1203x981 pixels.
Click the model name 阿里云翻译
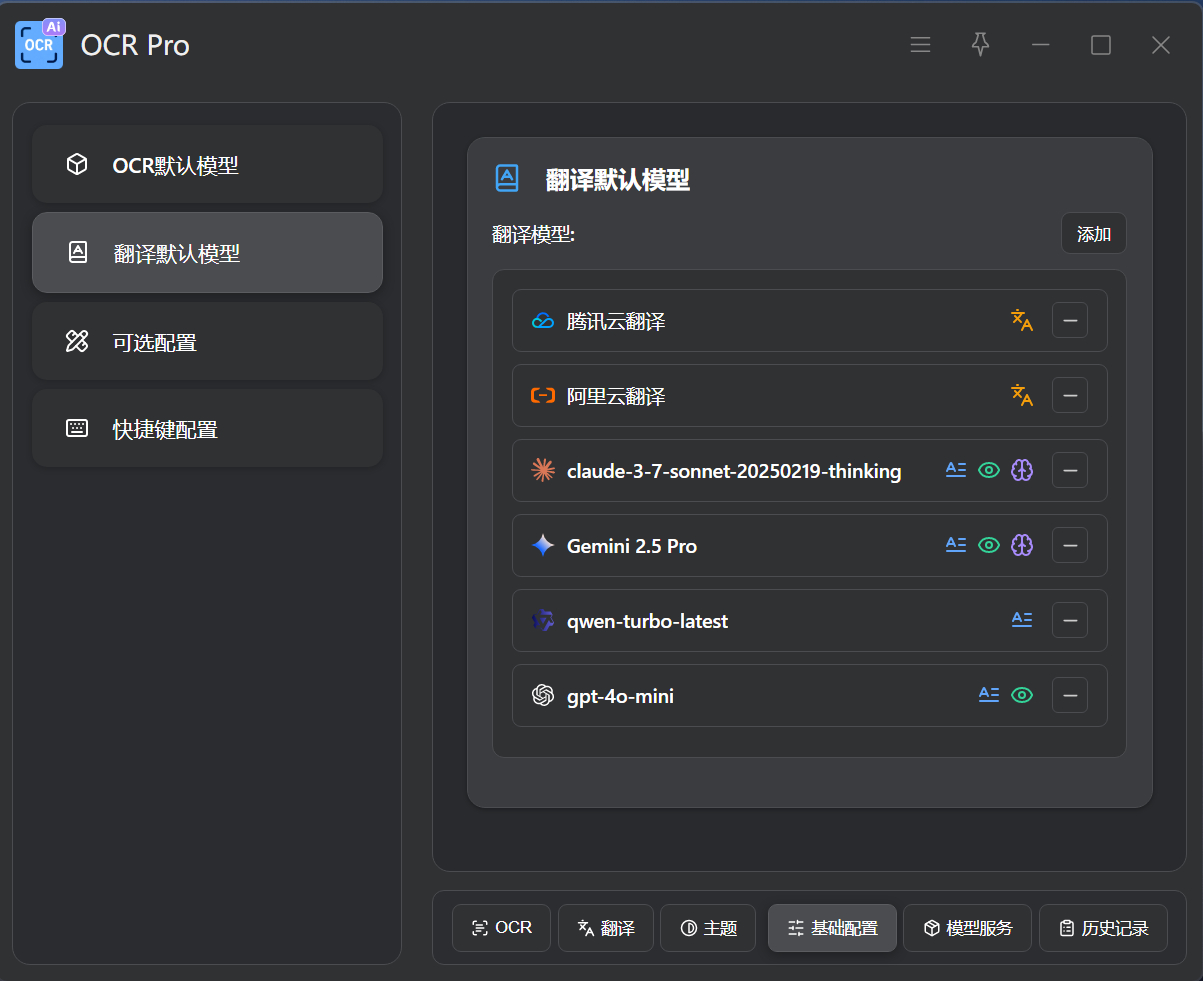click(616, 396)
